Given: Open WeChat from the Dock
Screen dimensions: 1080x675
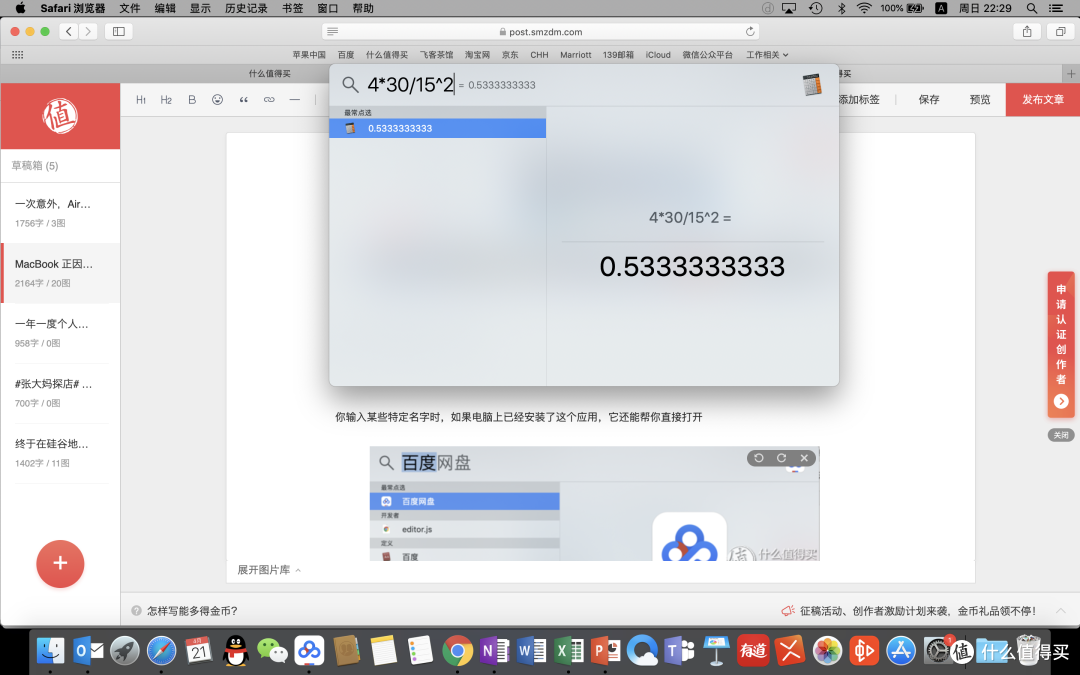Looking at the screenshot, I should pos(272,650).
